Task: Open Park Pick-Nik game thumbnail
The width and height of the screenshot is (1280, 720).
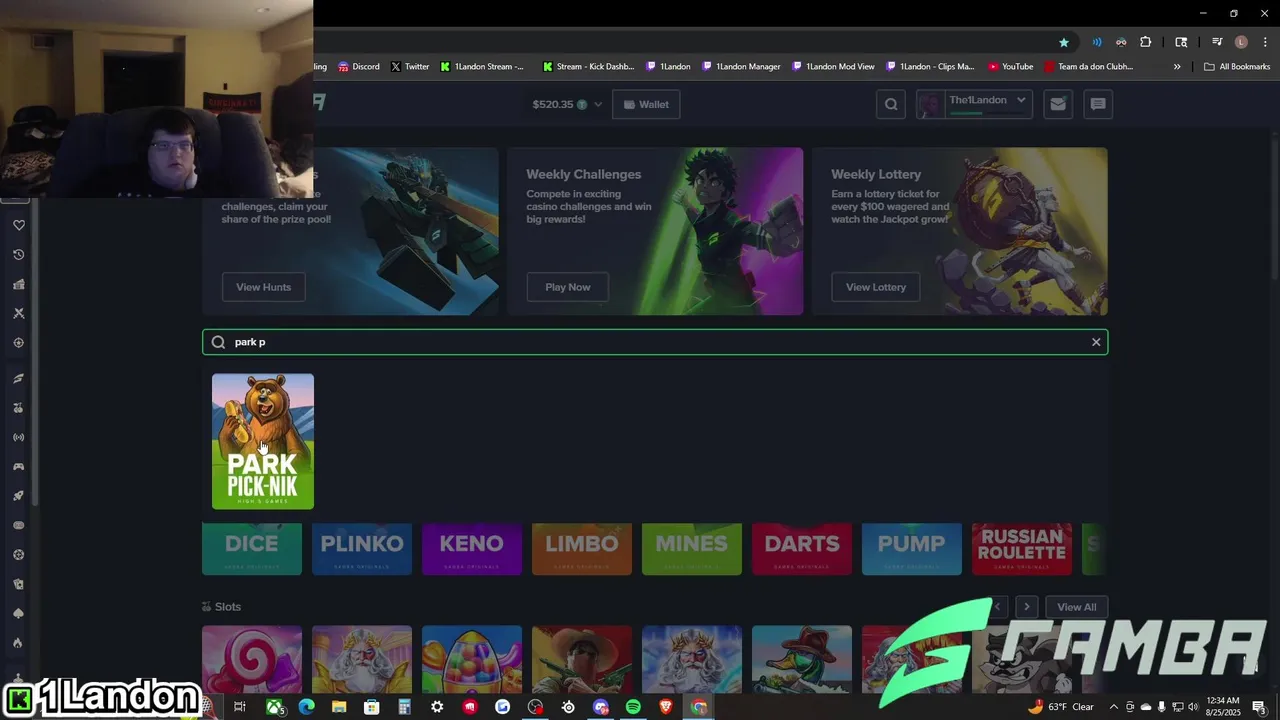Action: (263, 441)
